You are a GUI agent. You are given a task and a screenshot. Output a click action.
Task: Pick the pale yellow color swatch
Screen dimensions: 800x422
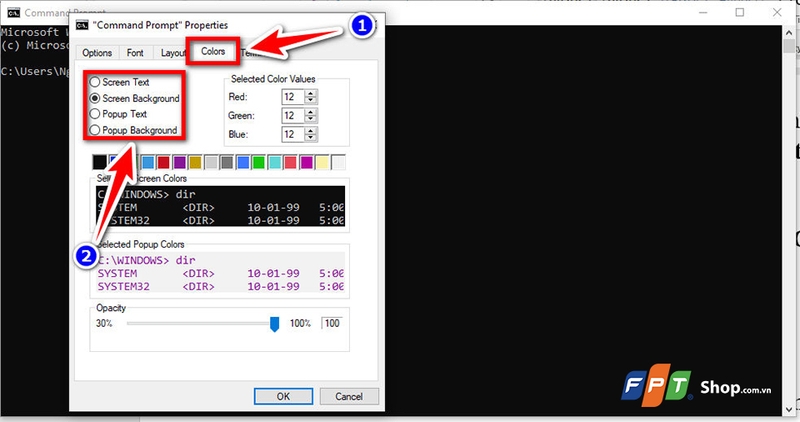tap(322, 163)
